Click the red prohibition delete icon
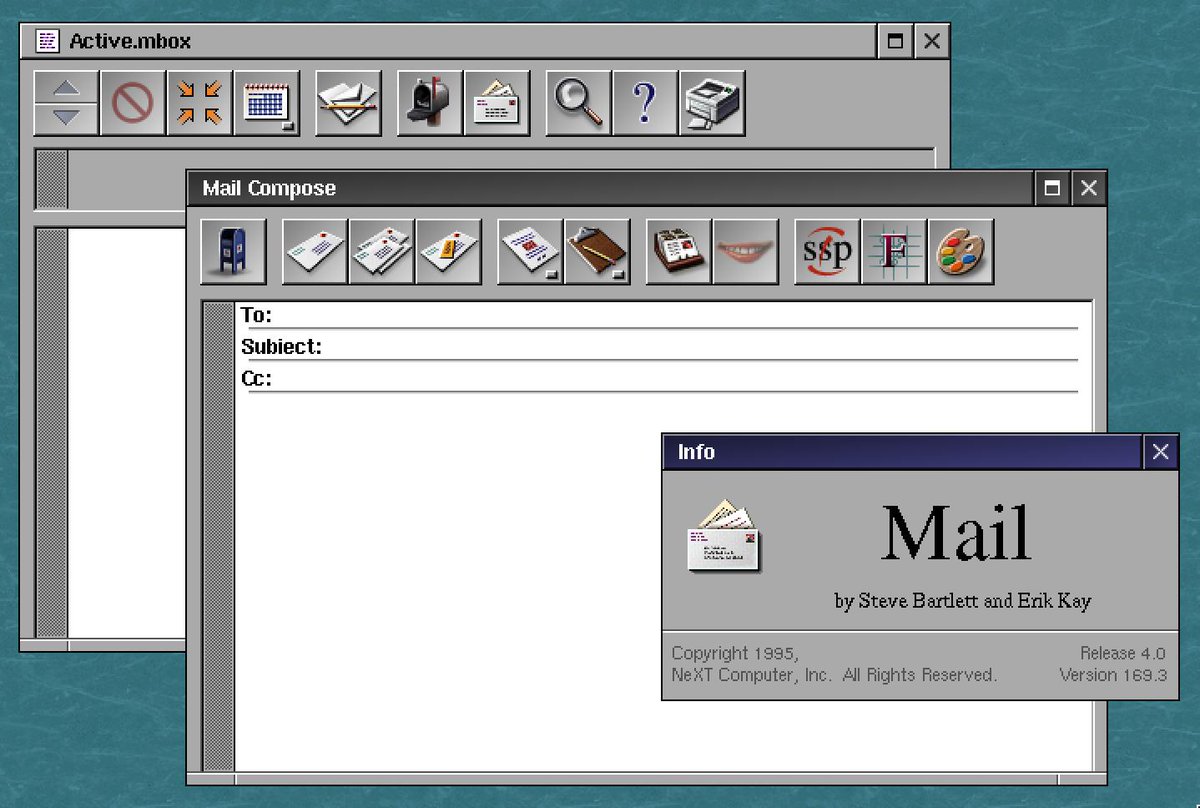 coord(133,103)
